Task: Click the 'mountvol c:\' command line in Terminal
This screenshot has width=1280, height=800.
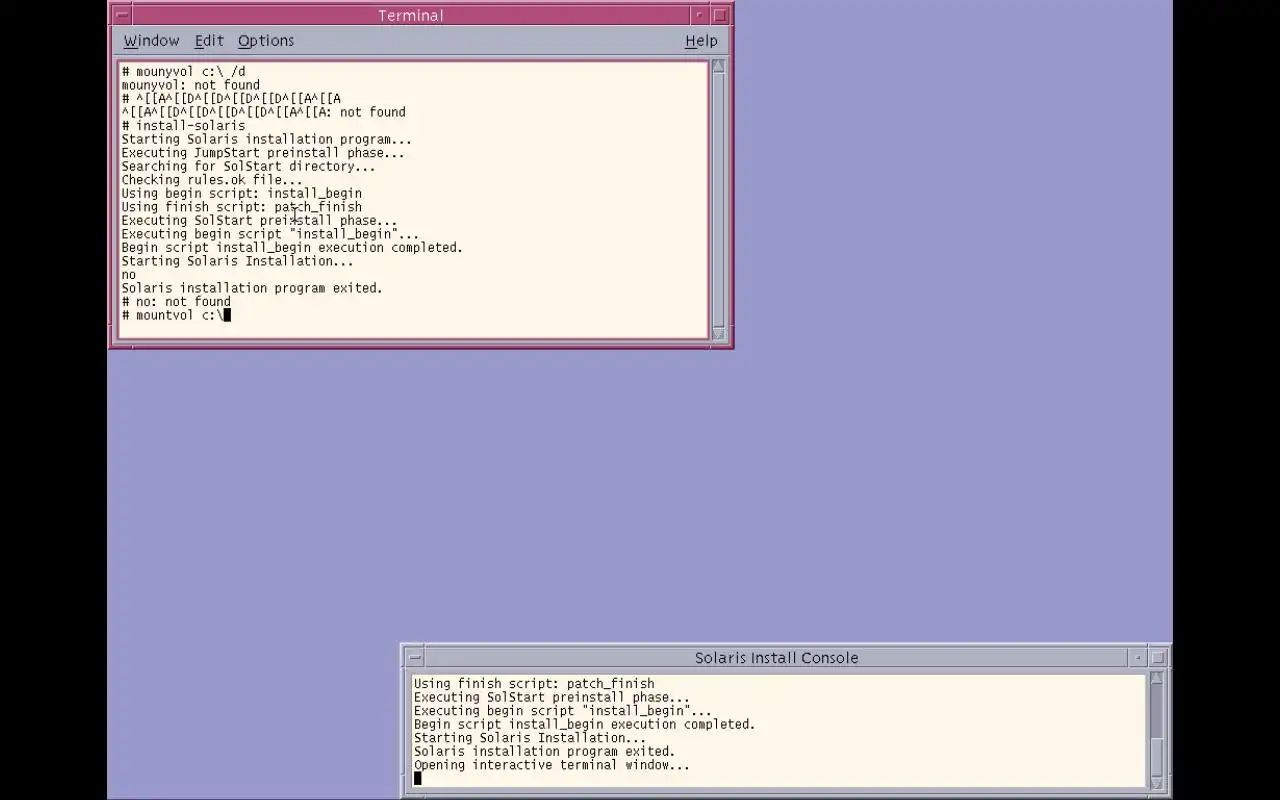Action: tap(176, 315)
